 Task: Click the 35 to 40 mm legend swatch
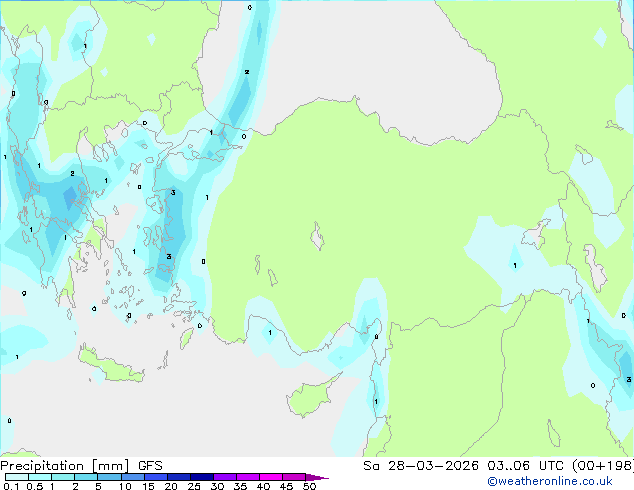click(248, 477)
